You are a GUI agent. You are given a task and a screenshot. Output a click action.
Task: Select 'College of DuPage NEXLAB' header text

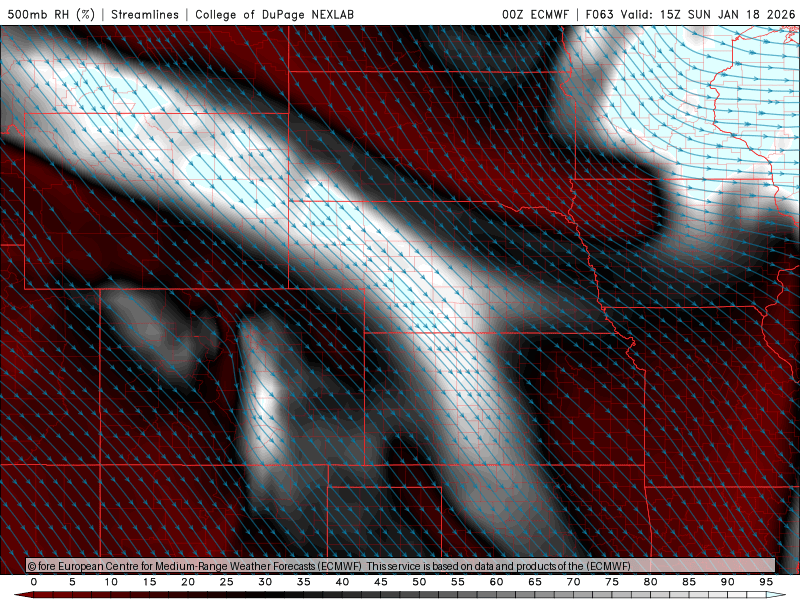tap(274, 14)
